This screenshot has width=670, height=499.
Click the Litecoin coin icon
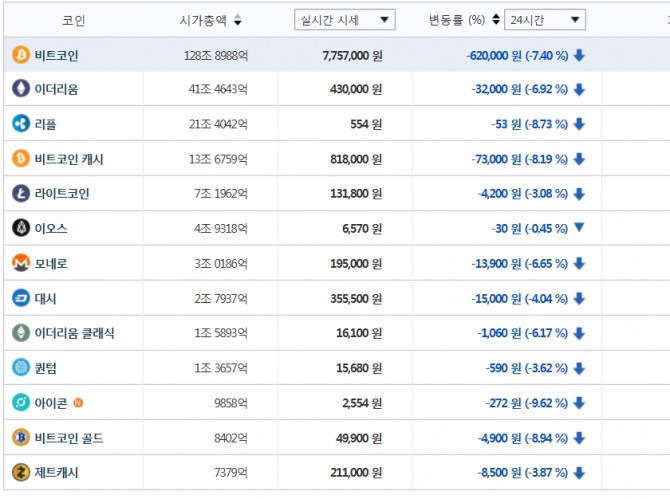pyautogui.click(x=20, y=193)
